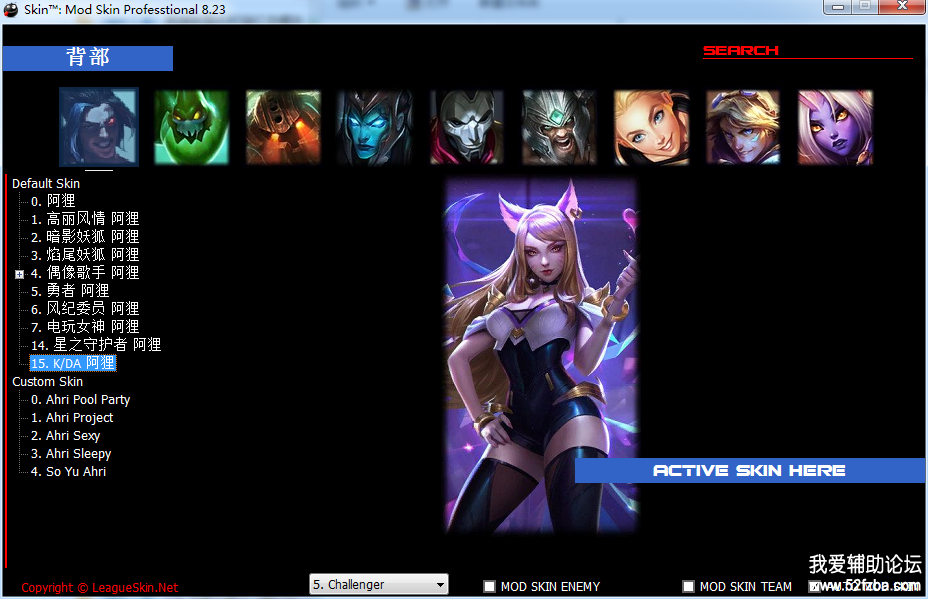Choose custom skin 0. Ahri Pool Party
928x599 pixels.
pyautogui.click(x=80, y=400)
